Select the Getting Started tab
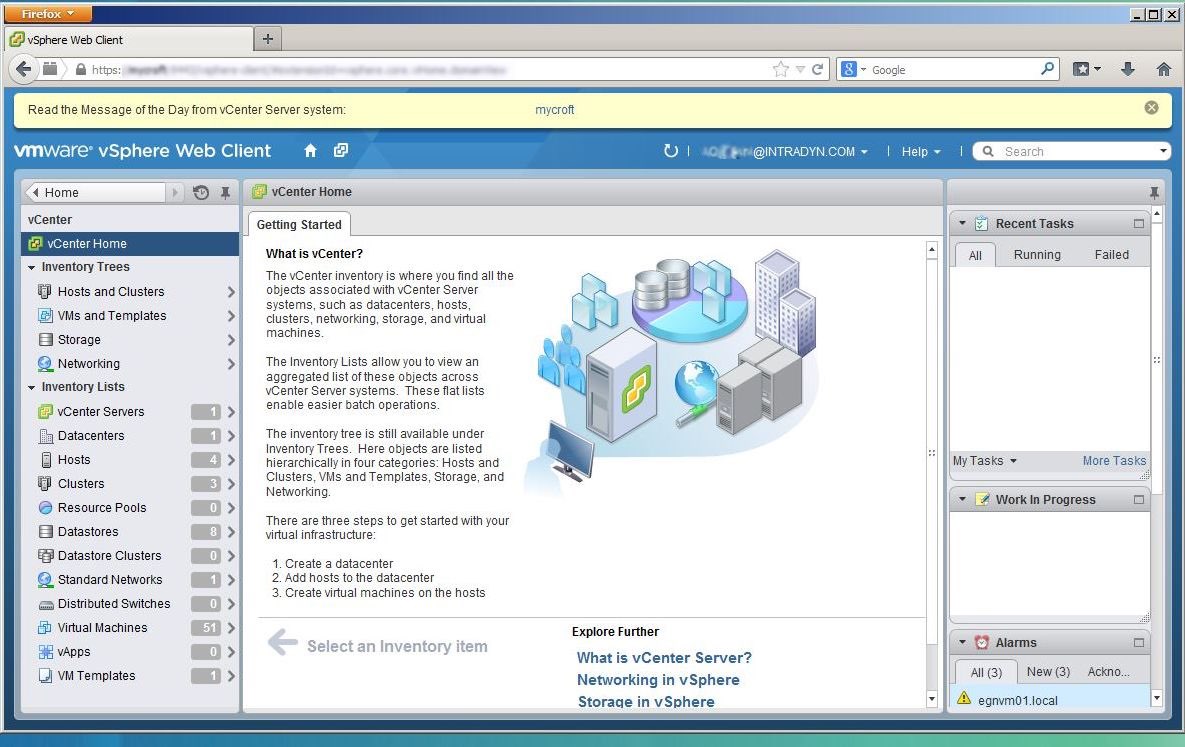1185x747 pixels. pos(299,225)
